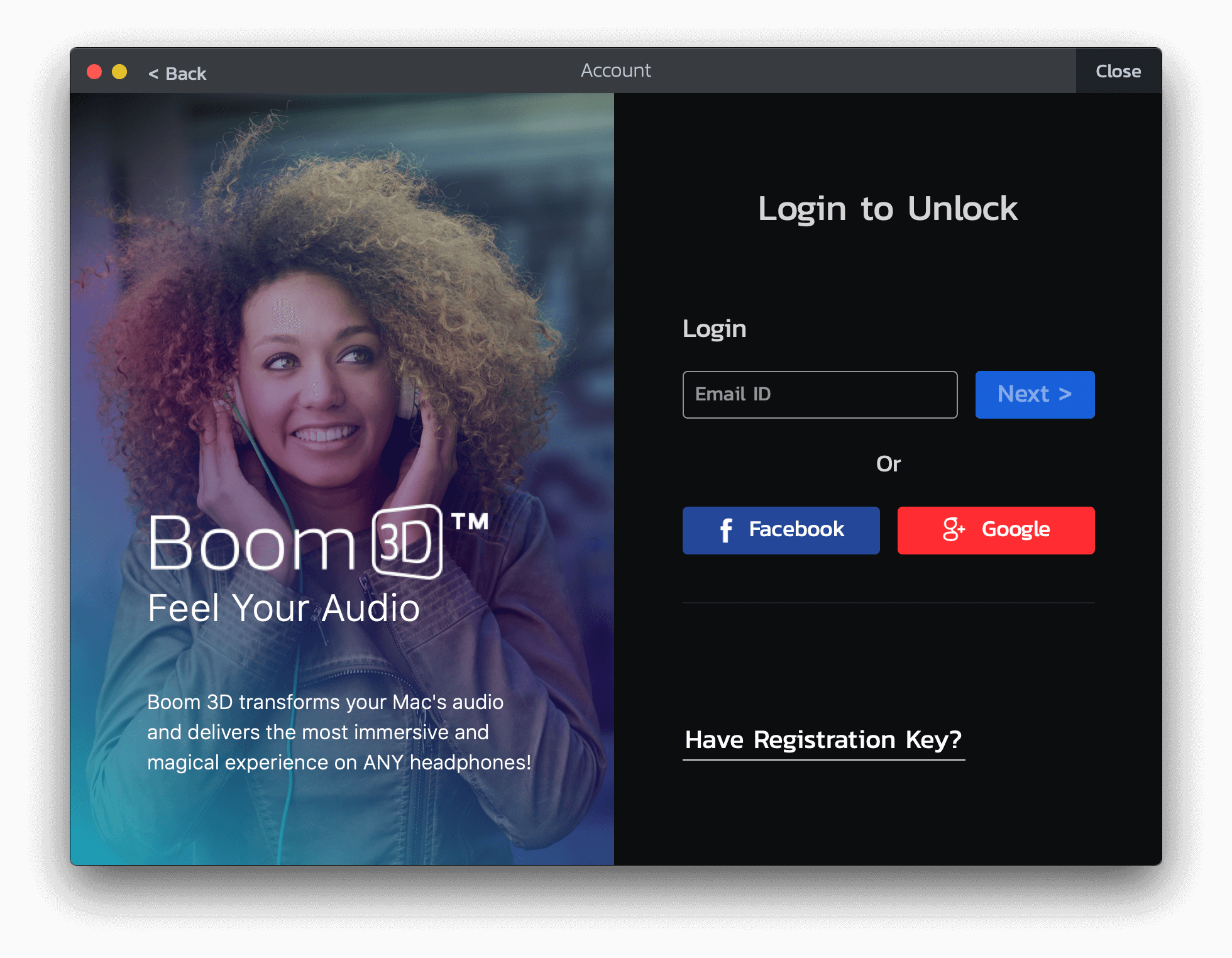The width and height of the screenshot is (1232, 958).
Task: Click the Next button
Action: pos(1035,394)
